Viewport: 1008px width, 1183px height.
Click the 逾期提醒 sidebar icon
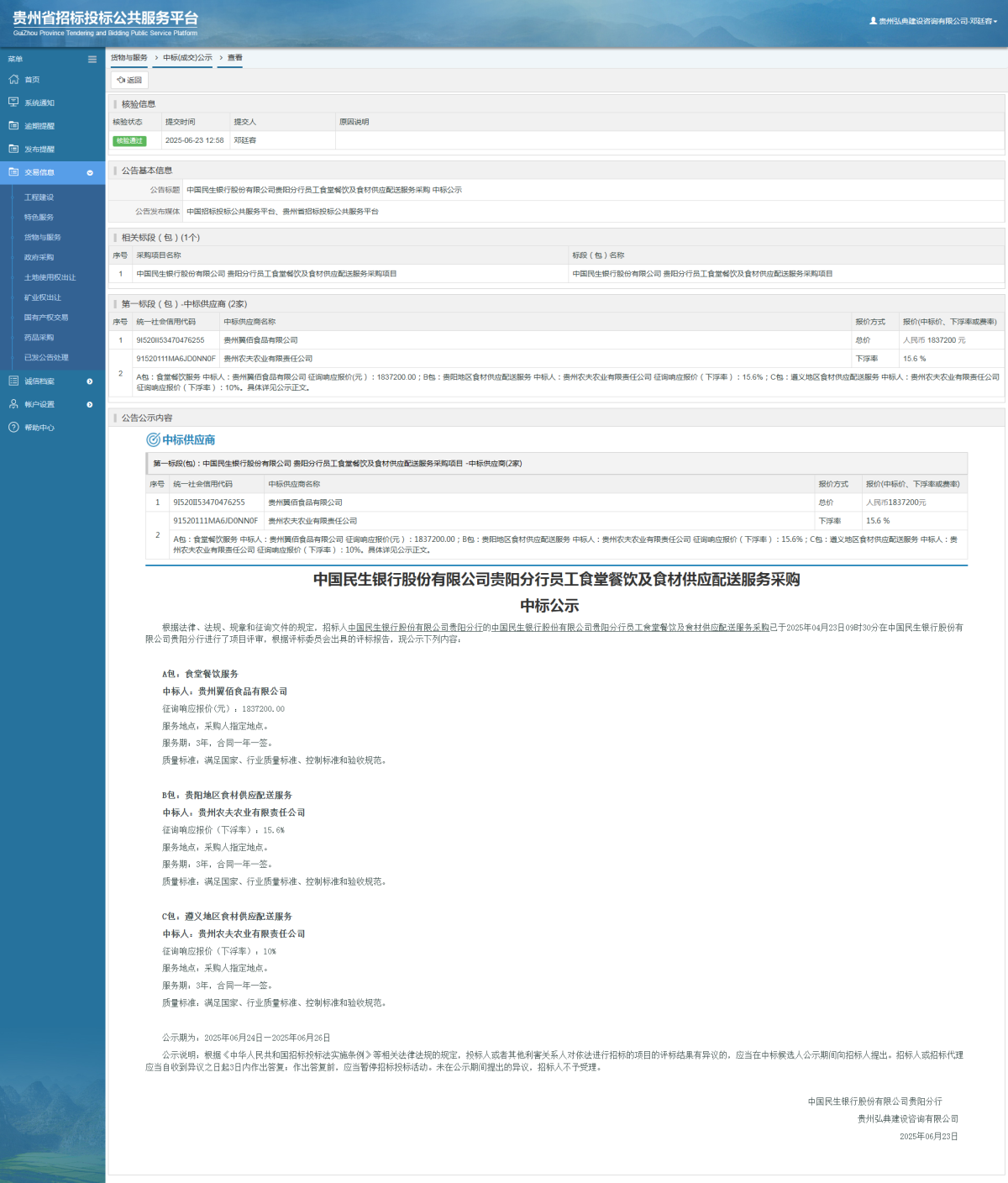click(13, 126)
